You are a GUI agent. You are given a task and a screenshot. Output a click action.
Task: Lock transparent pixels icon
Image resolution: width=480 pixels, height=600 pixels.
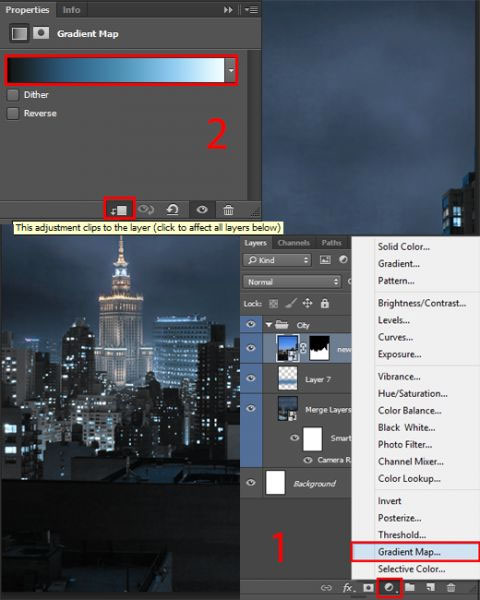point(273,304)
